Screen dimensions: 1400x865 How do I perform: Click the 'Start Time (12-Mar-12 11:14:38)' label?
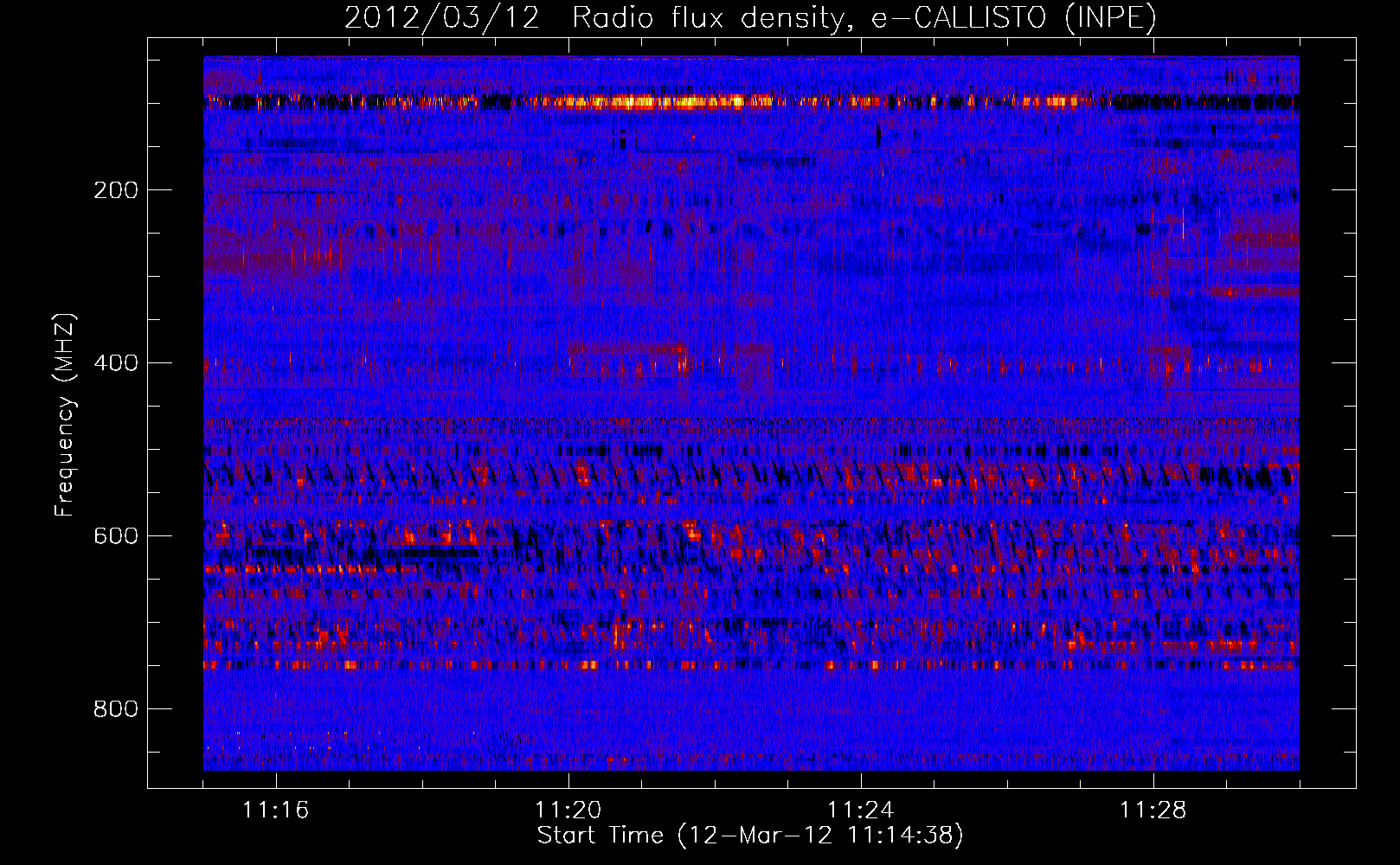click(750, 836)
